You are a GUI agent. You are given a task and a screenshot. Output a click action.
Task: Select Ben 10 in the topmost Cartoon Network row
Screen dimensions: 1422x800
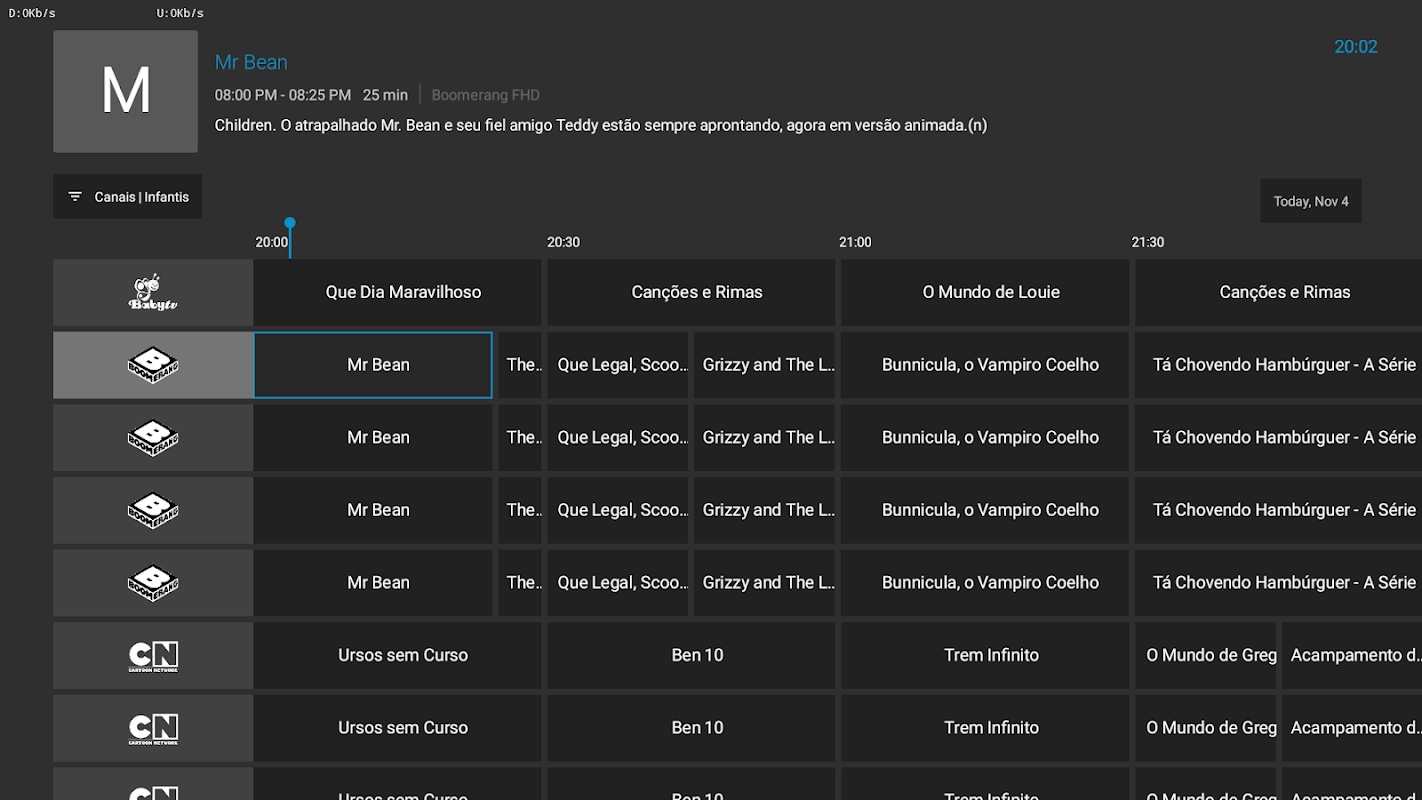697,656
